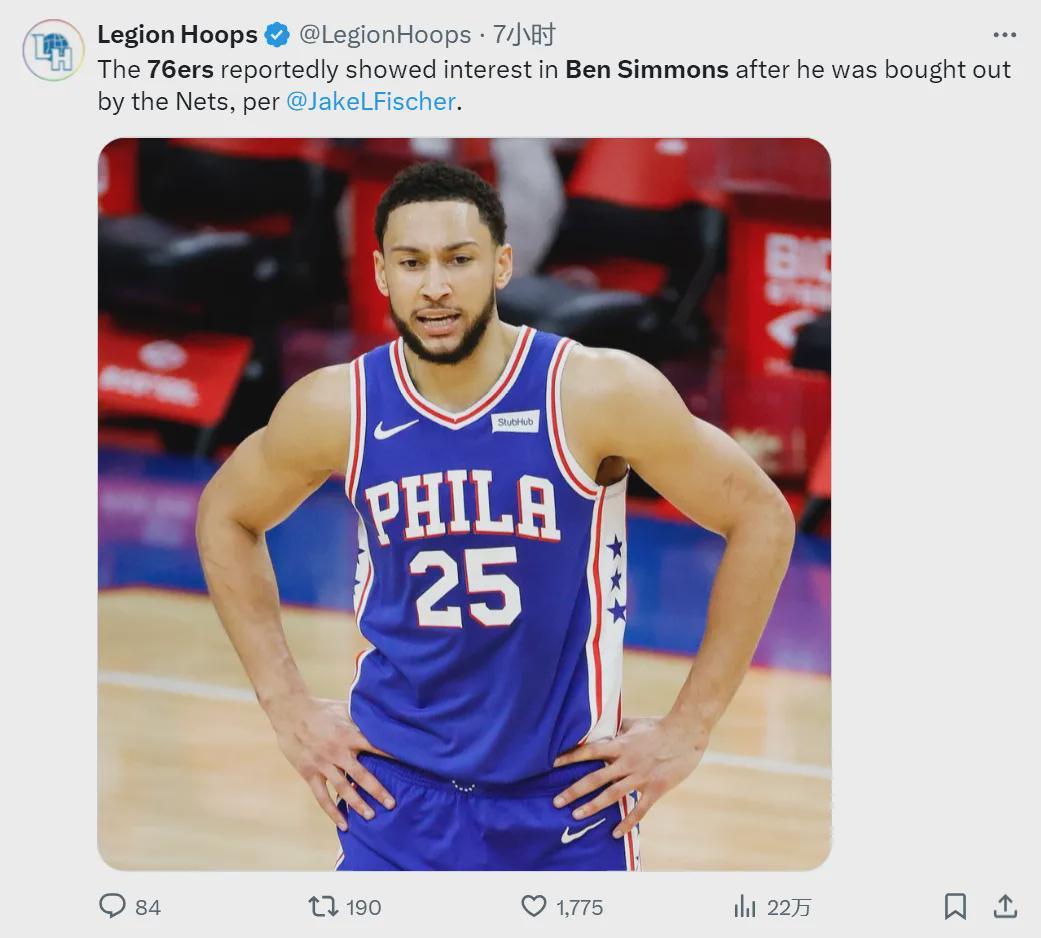
Task: Click the 84 replies count
Action: coord(148,907)
